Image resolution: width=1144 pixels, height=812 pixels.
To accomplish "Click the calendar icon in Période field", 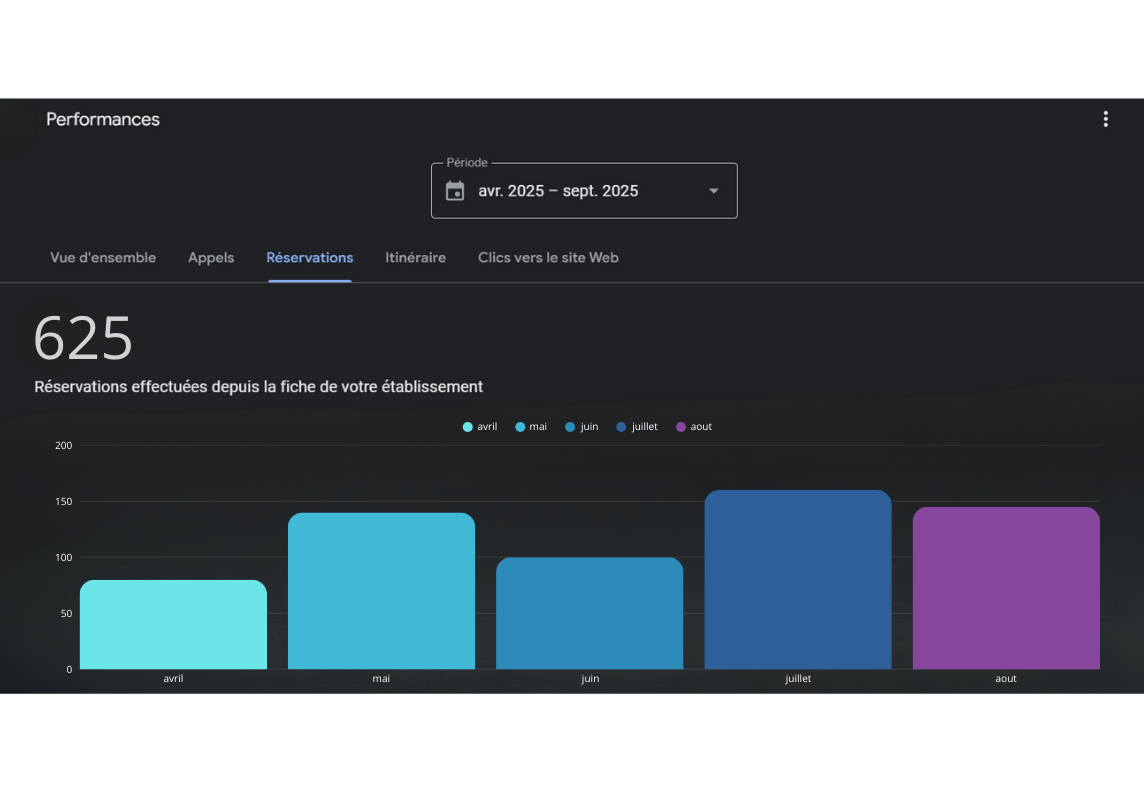I will tap(455, 191).
